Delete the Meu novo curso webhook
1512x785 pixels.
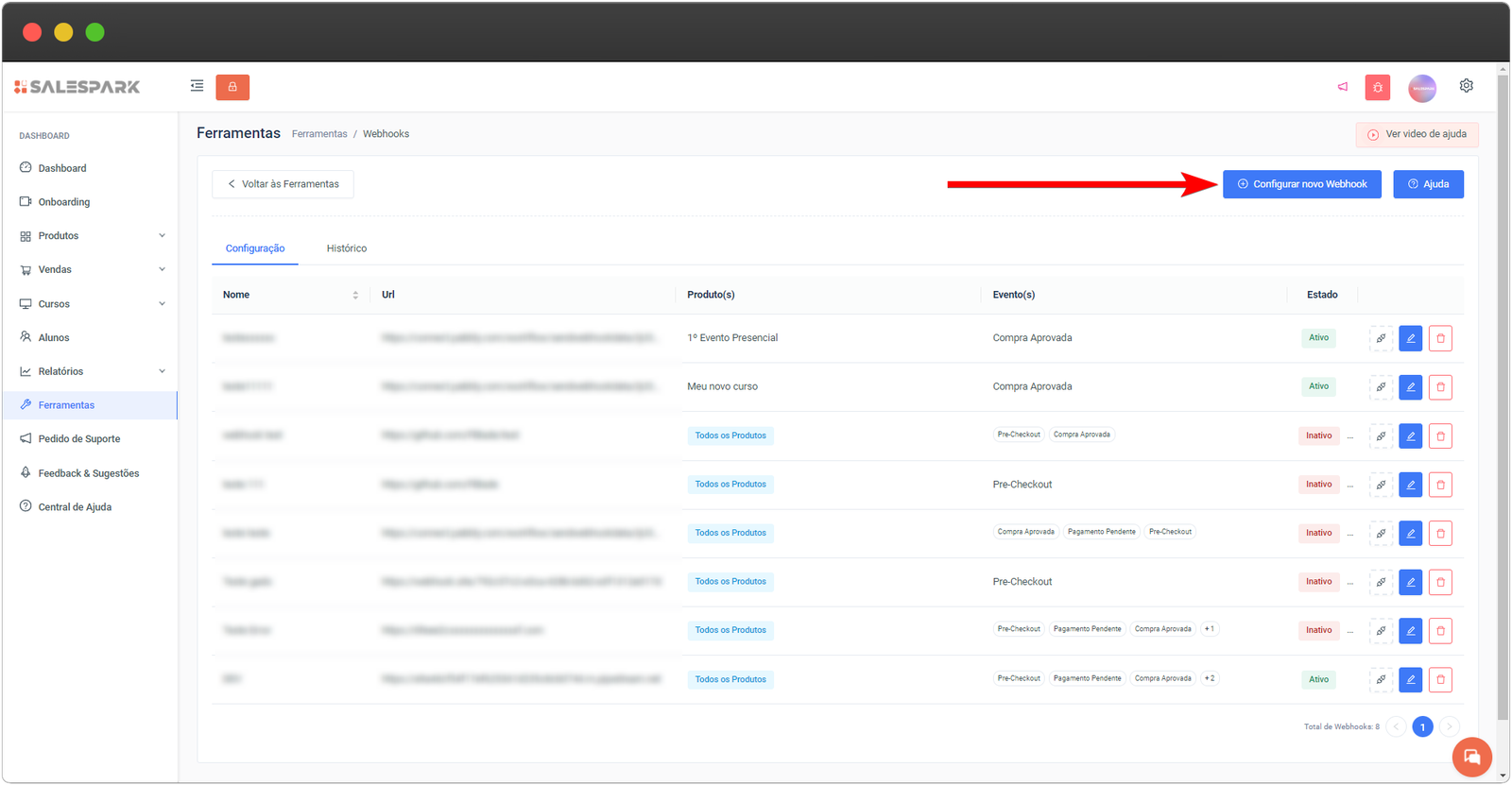pos(1440,387)
